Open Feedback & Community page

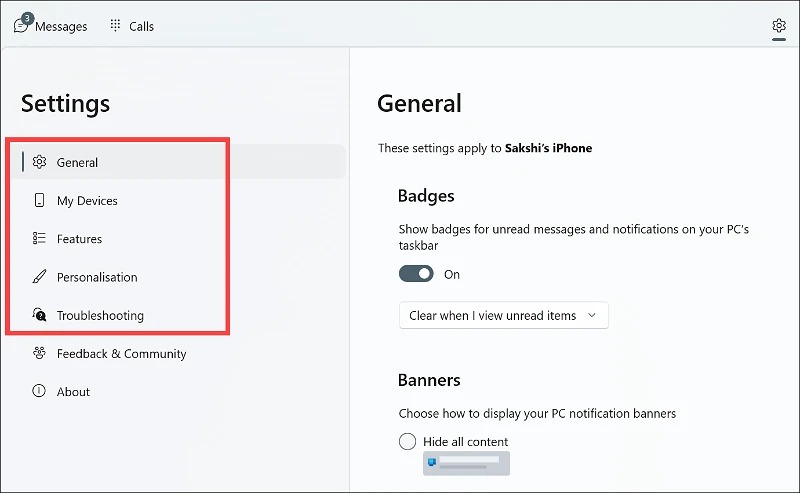click(x=178, y=353)
